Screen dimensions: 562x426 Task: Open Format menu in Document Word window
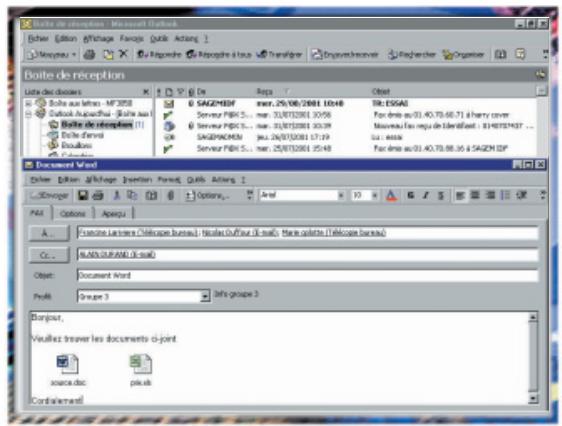click(x=169, y=180)
